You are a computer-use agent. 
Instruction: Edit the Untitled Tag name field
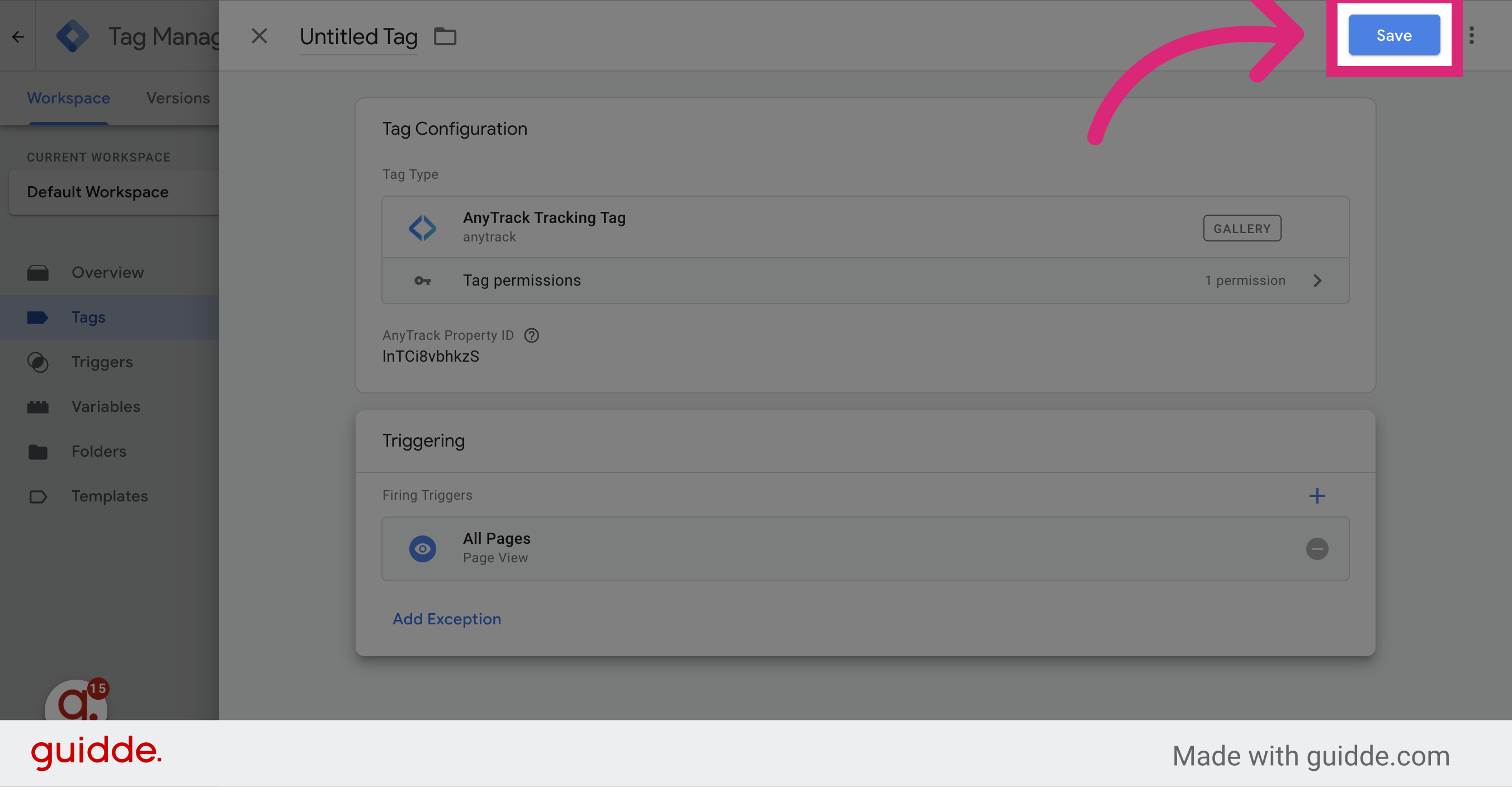[358, 36]
